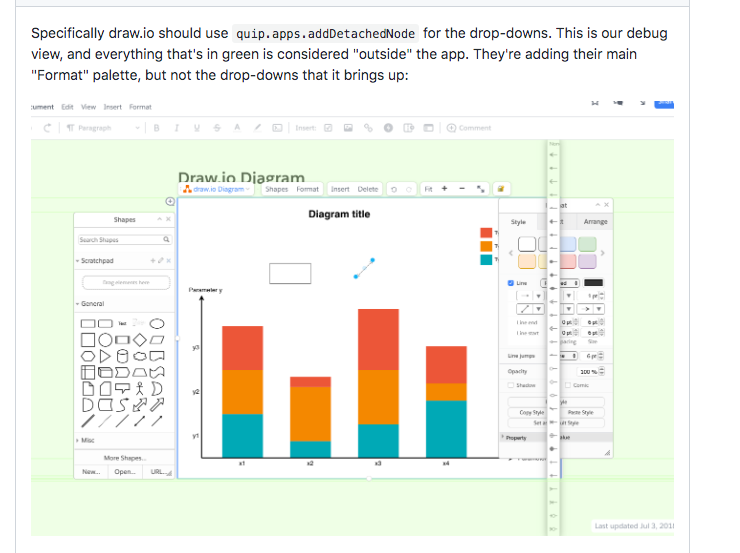Viewport: 740px width, 553px height.
Task: Click the Search Shapes input field
Action: tap(125, 240)
